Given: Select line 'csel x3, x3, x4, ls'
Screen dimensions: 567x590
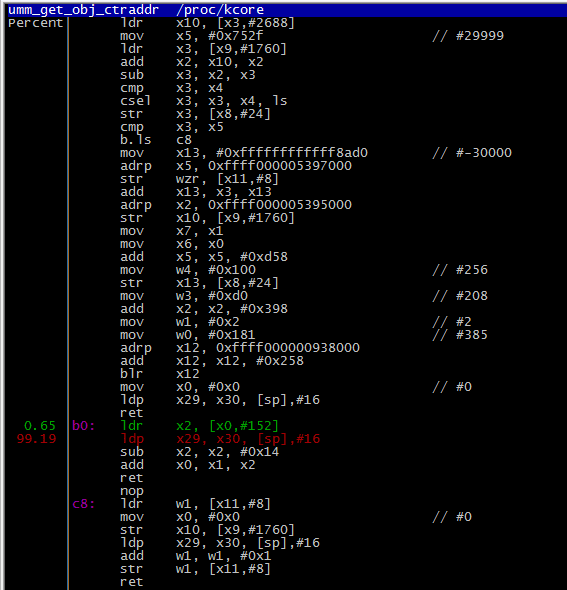Looking at the screenshot, I should click(204, 101).
